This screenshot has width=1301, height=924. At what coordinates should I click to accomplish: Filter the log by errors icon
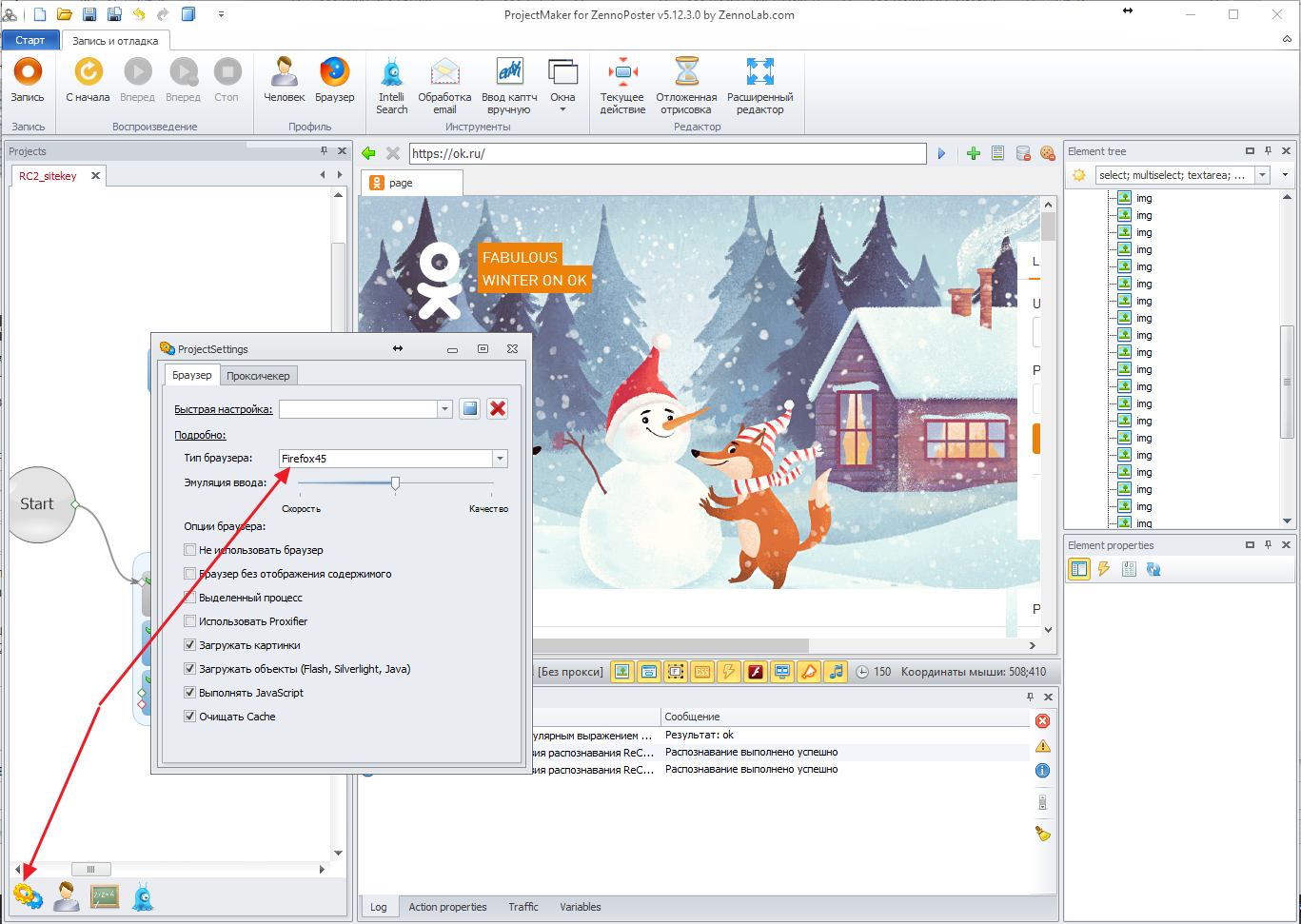1043,721
